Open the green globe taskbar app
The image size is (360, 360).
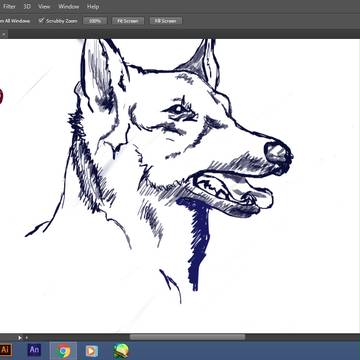pyautogui.click(x=120, y=351)
